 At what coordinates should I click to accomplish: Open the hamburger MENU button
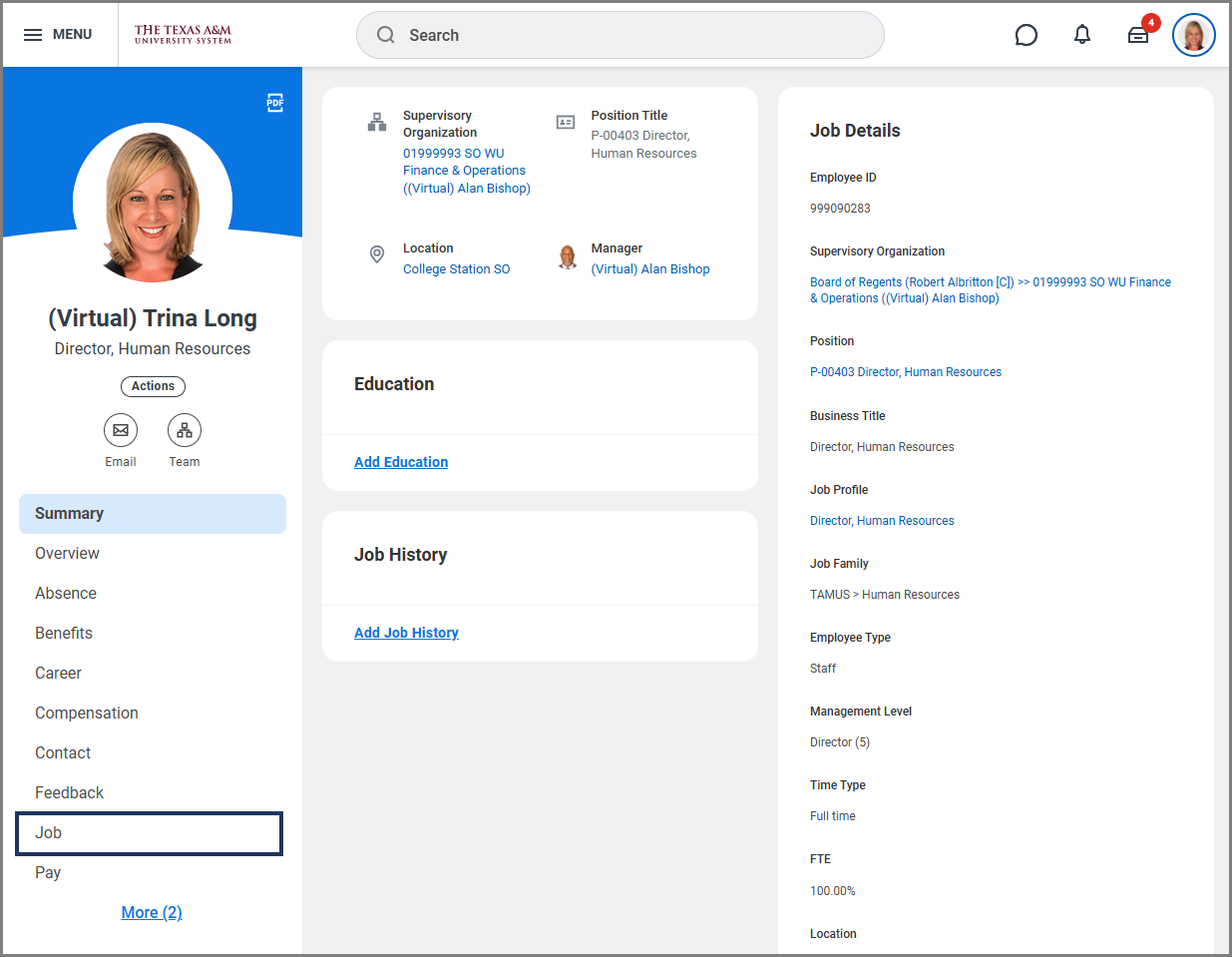pyautogui.click(x=58, y=35)
